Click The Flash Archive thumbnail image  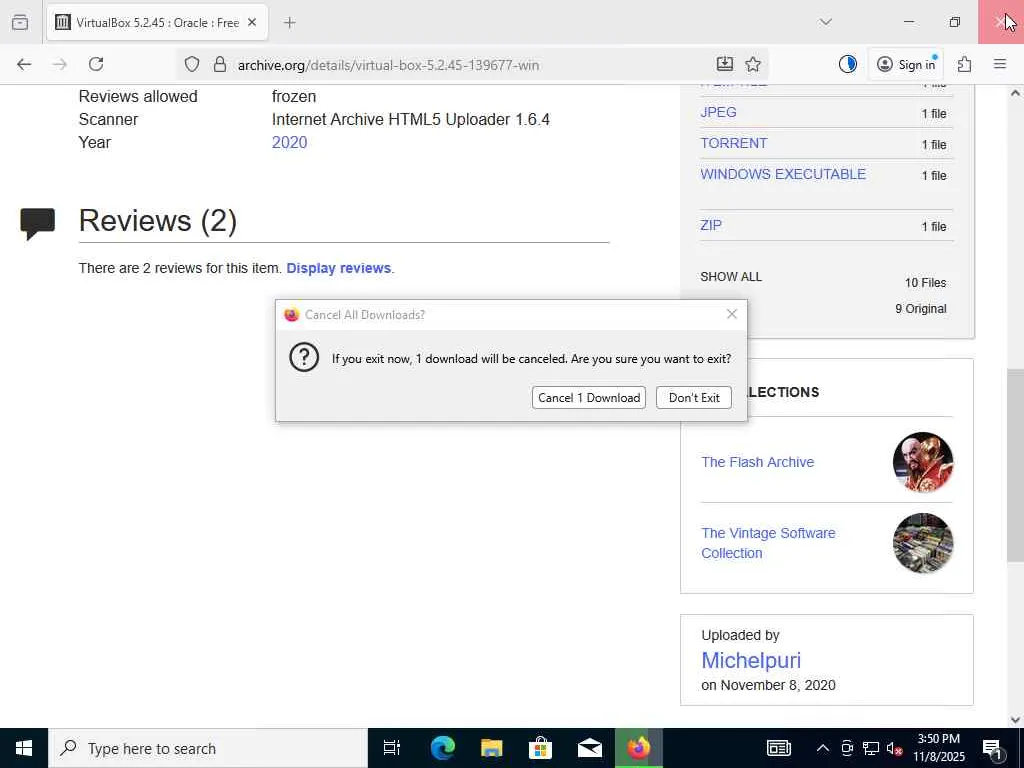click(923, 462)
